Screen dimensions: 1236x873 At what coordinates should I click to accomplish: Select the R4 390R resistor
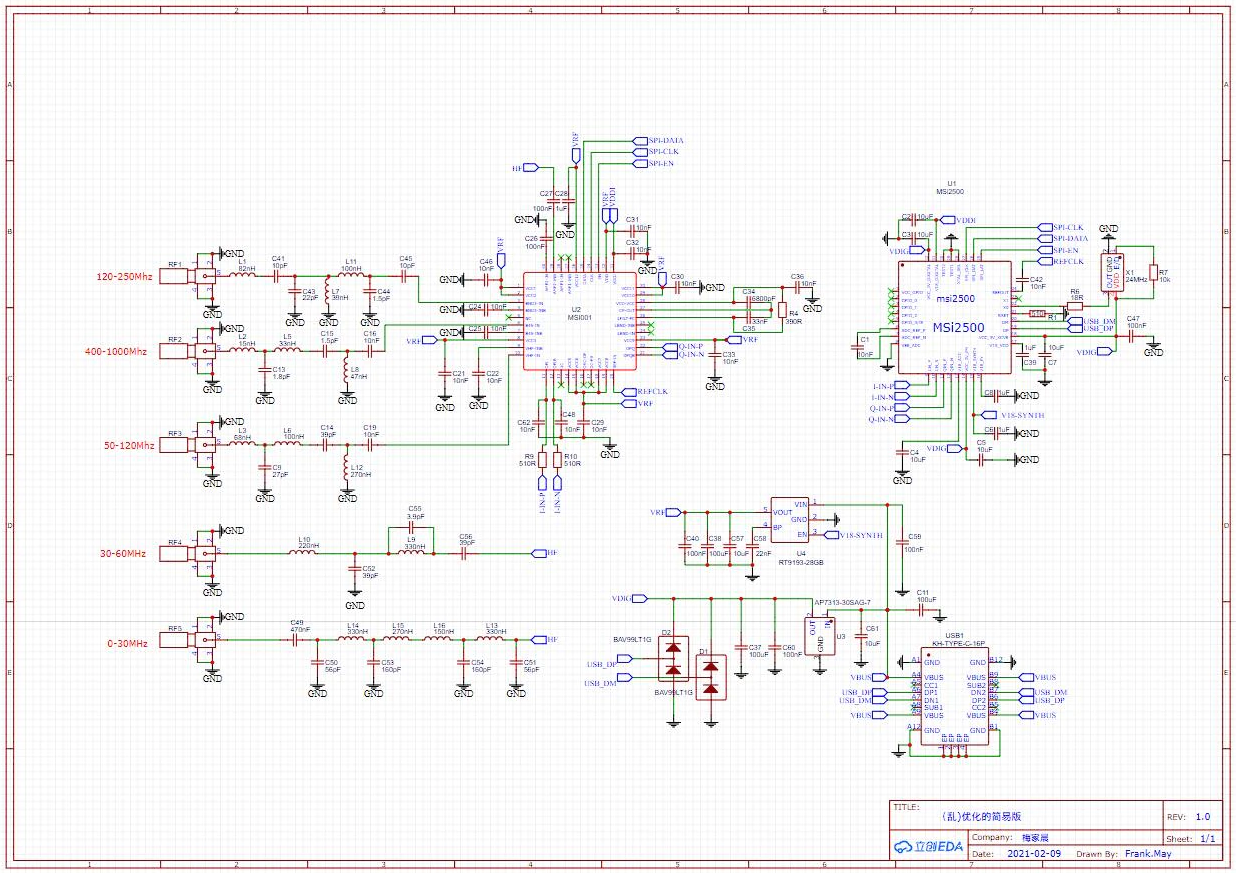coord(782,311)
